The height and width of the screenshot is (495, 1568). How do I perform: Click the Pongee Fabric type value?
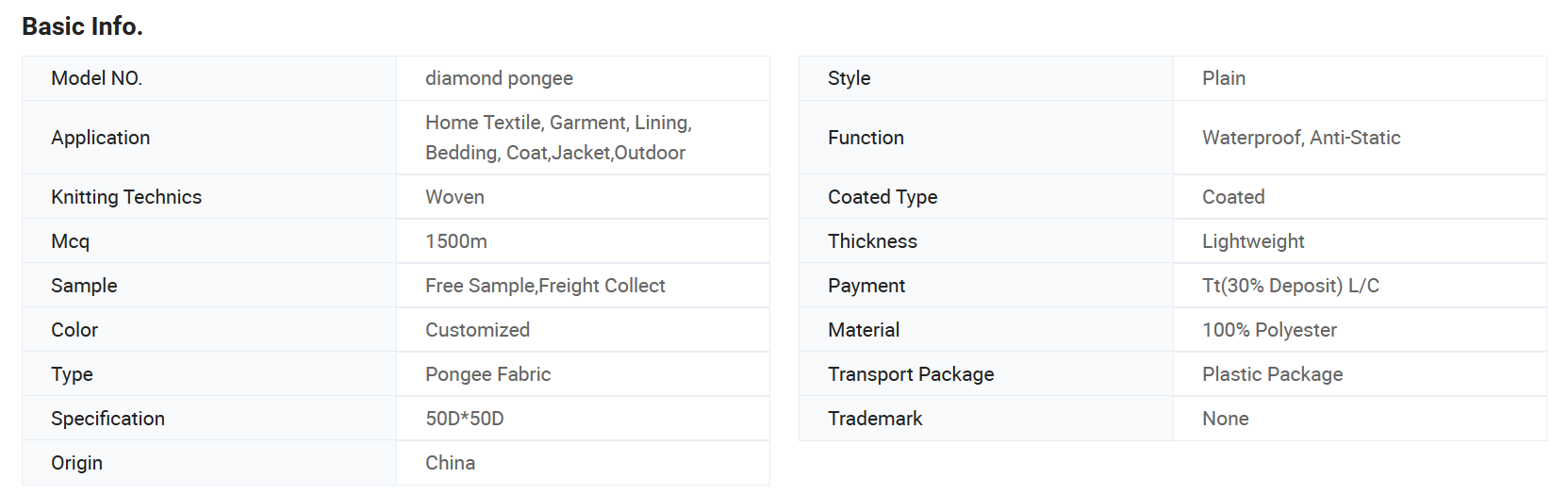tap(487, 374)
